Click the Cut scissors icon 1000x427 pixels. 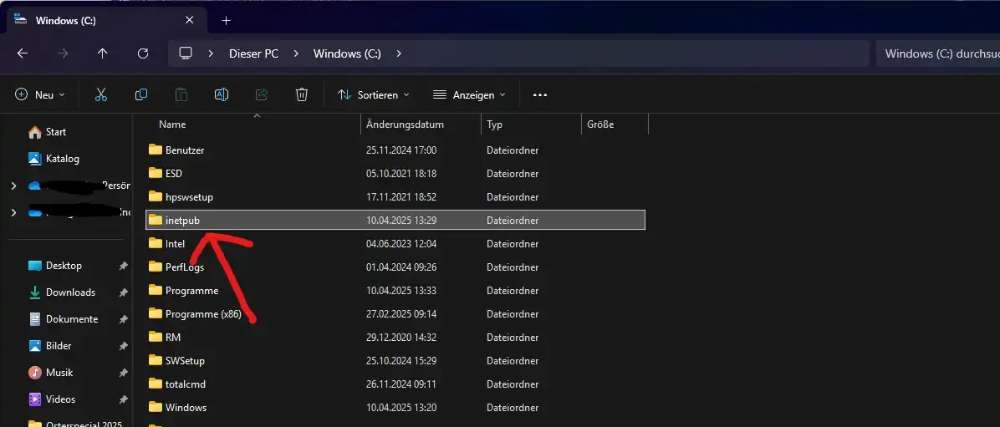[x=101, y=95]
